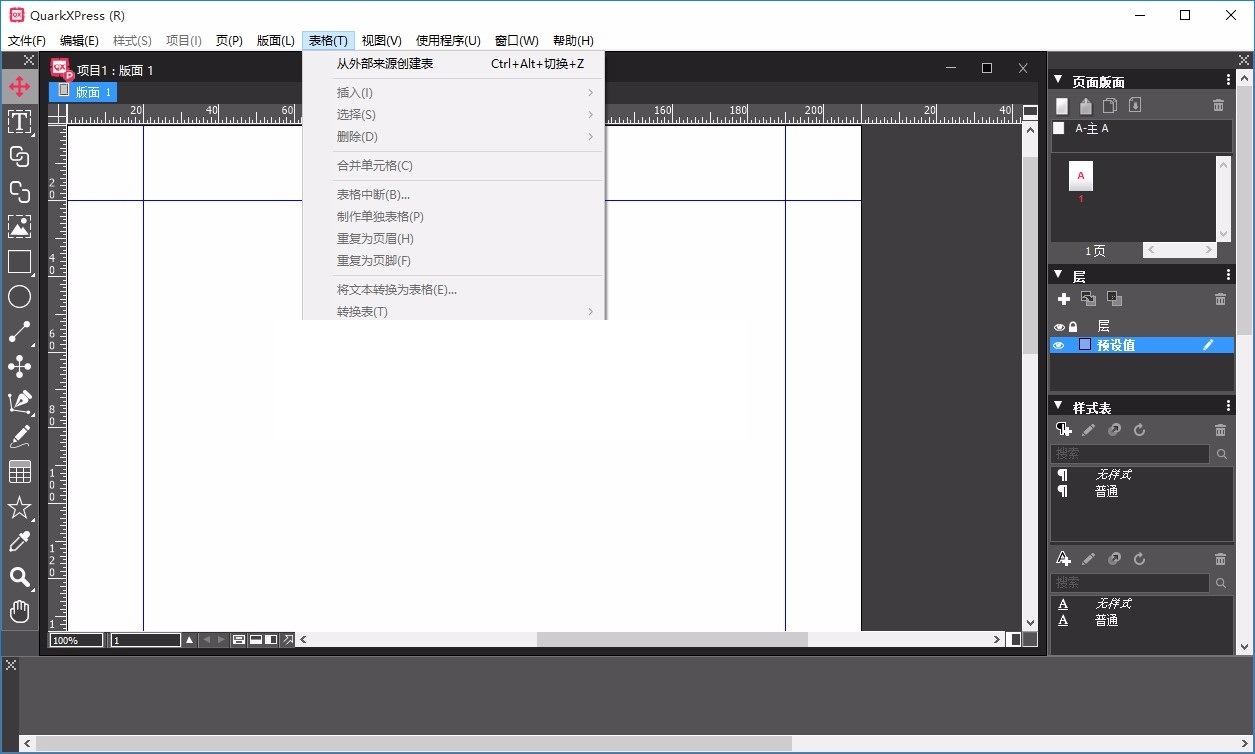Click the paragraph style search magnifier

(x=1221, y=454)
